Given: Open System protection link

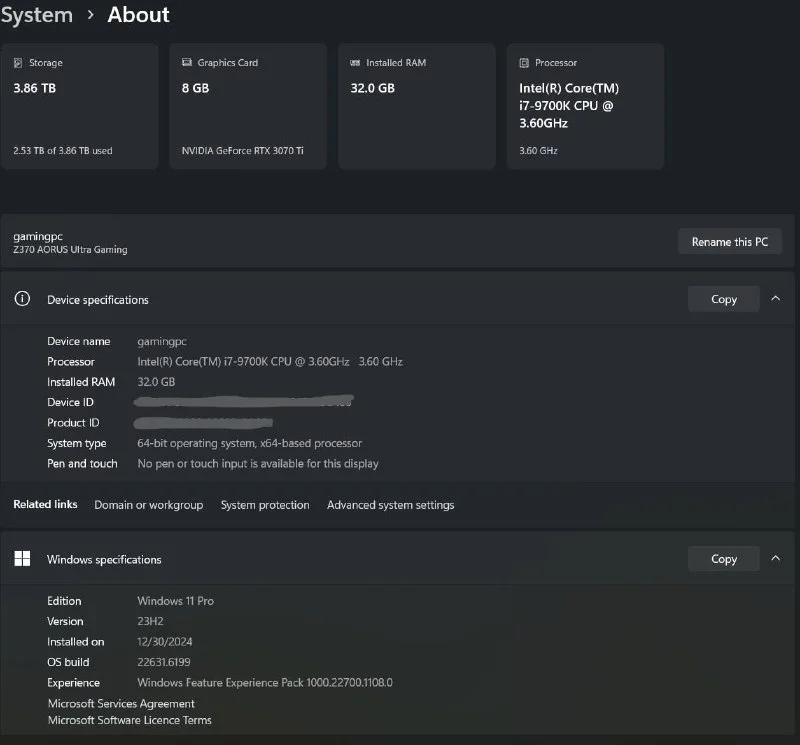Looking at the screenshot, I should coord(265,505).
